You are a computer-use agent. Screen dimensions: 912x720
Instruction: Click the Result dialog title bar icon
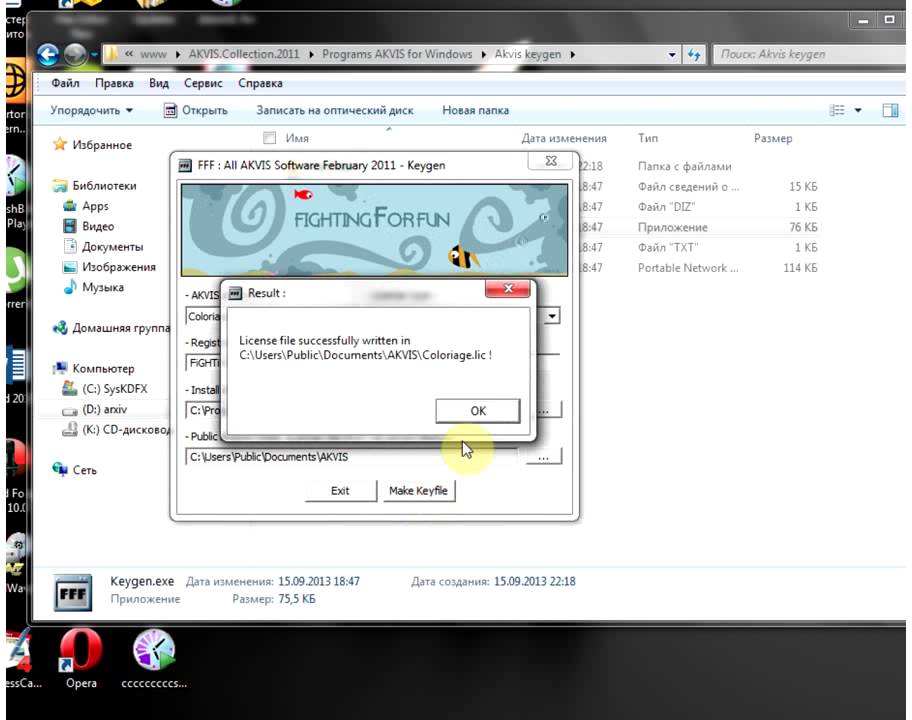click(235, 293)
